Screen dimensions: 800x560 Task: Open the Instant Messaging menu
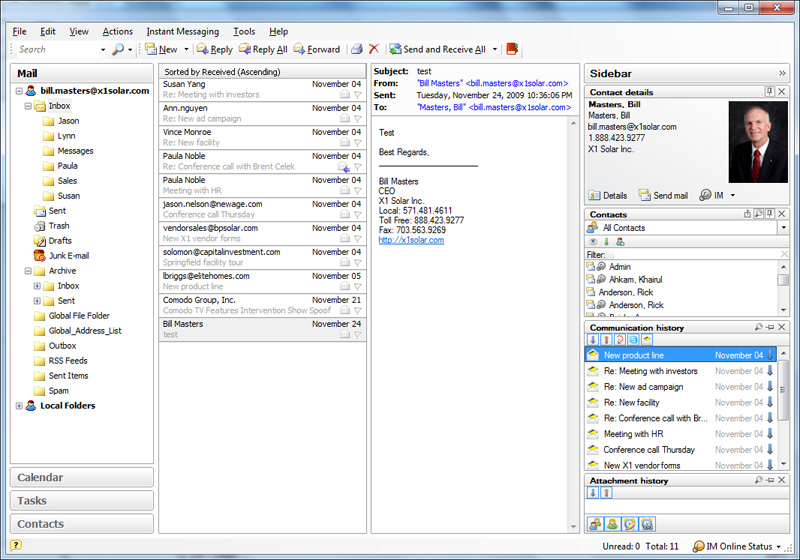pyautogui.click(x=182, y=32)
